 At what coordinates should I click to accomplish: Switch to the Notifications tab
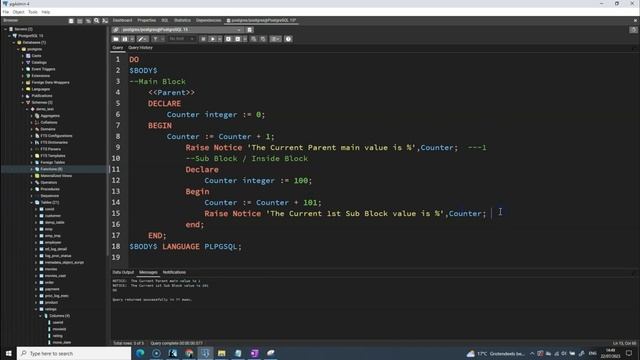(174, 272)
